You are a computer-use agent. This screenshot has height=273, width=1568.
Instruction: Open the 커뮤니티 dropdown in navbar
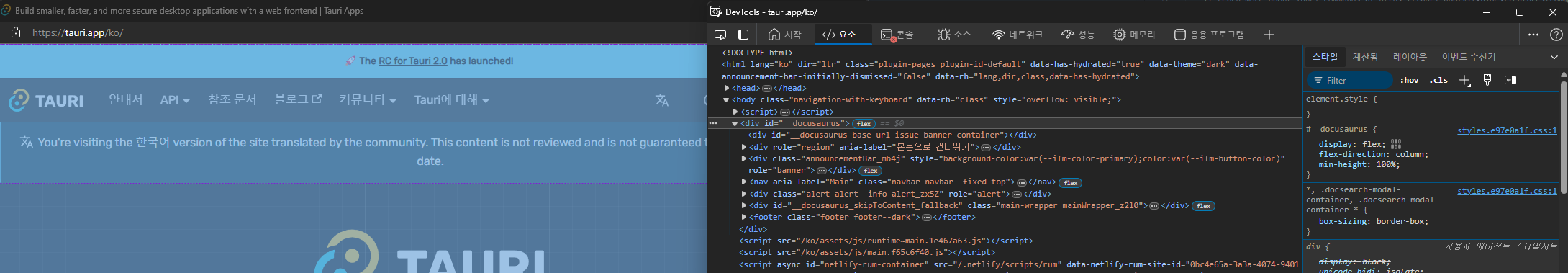pyautogui.click(x=368, y=99)
